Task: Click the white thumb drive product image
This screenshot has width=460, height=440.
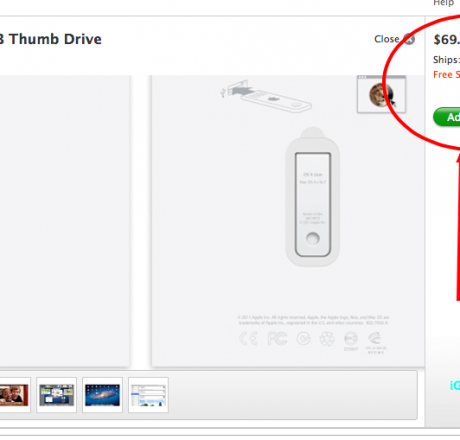Action: pos(312,197)
